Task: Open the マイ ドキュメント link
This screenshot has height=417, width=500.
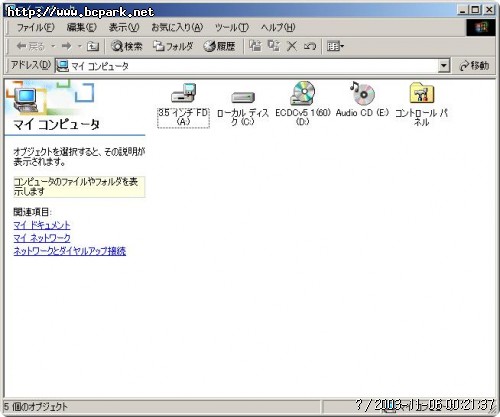Action: coord(42,225)
